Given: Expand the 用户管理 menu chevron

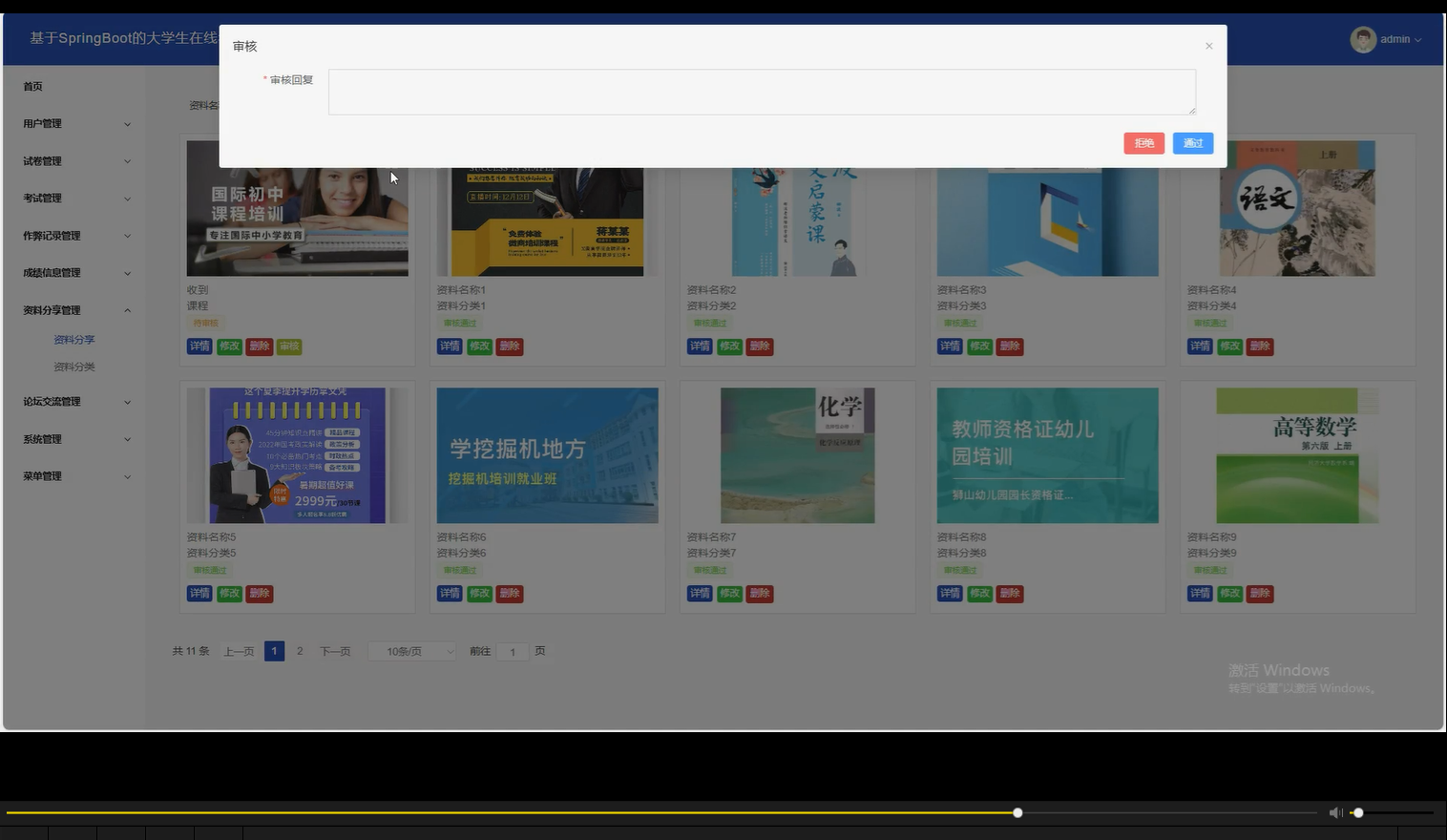Looking at the screenshot, I should pos(127,124).
